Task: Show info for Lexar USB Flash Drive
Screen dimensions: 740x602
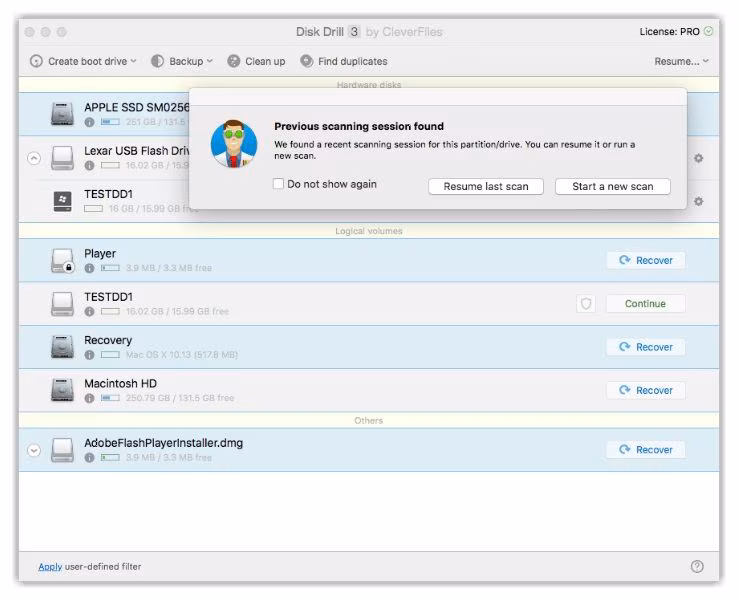Action: point(89,166)
